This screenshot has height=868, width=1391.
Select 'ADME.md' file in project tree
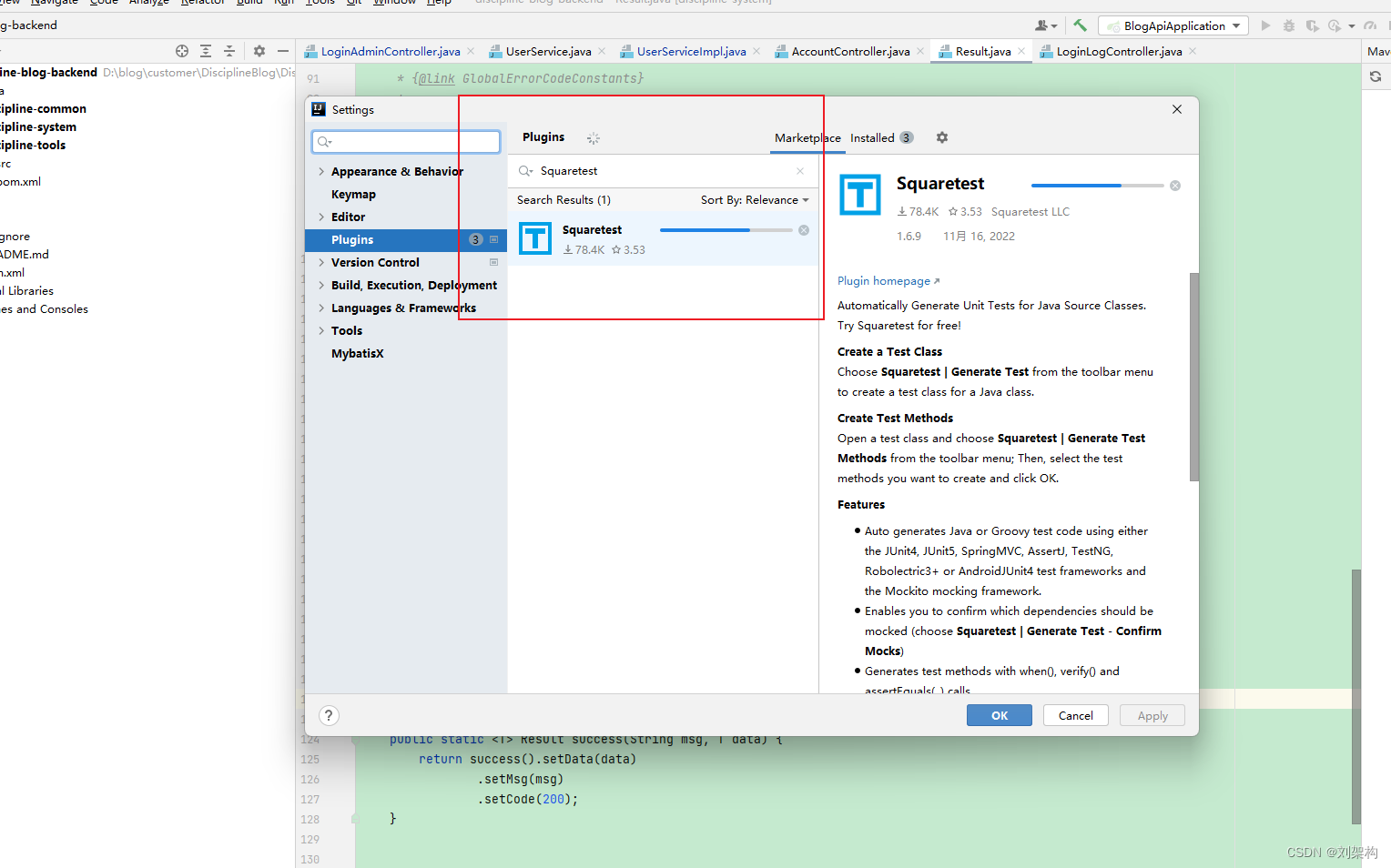coord(25,254)
